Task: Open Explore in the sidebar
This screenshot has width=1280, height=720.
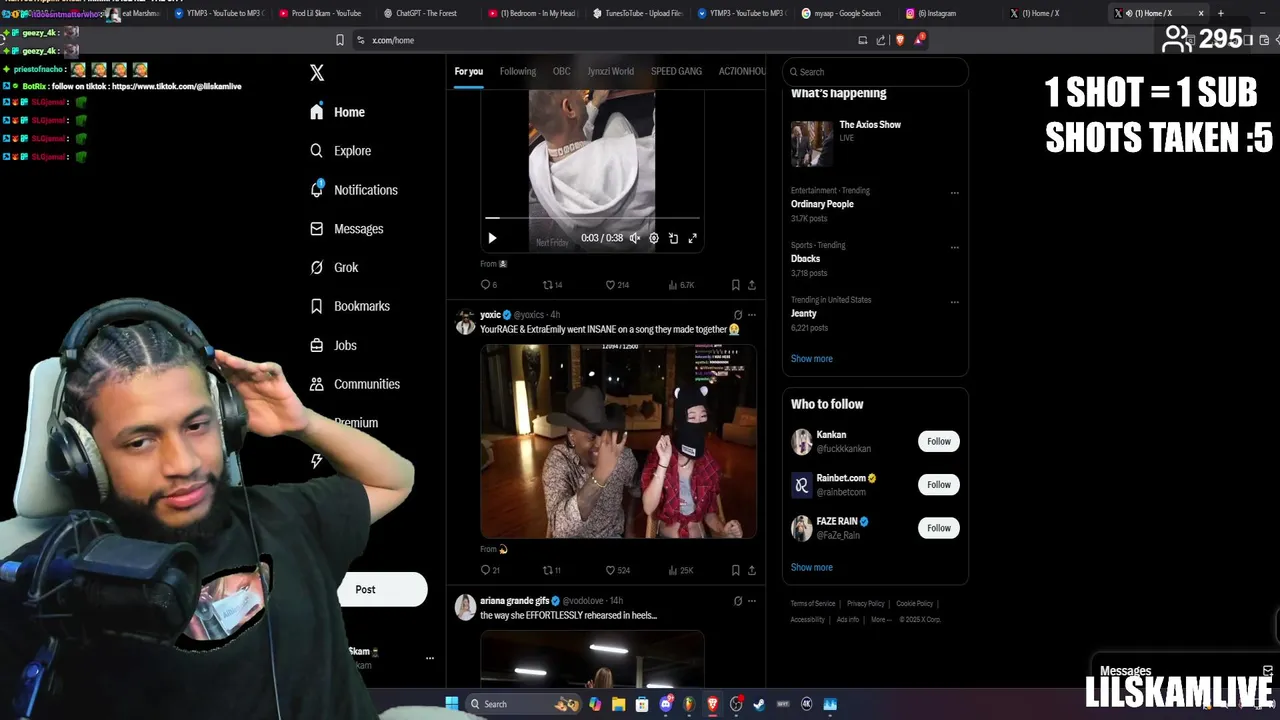Action: [340, 151]
